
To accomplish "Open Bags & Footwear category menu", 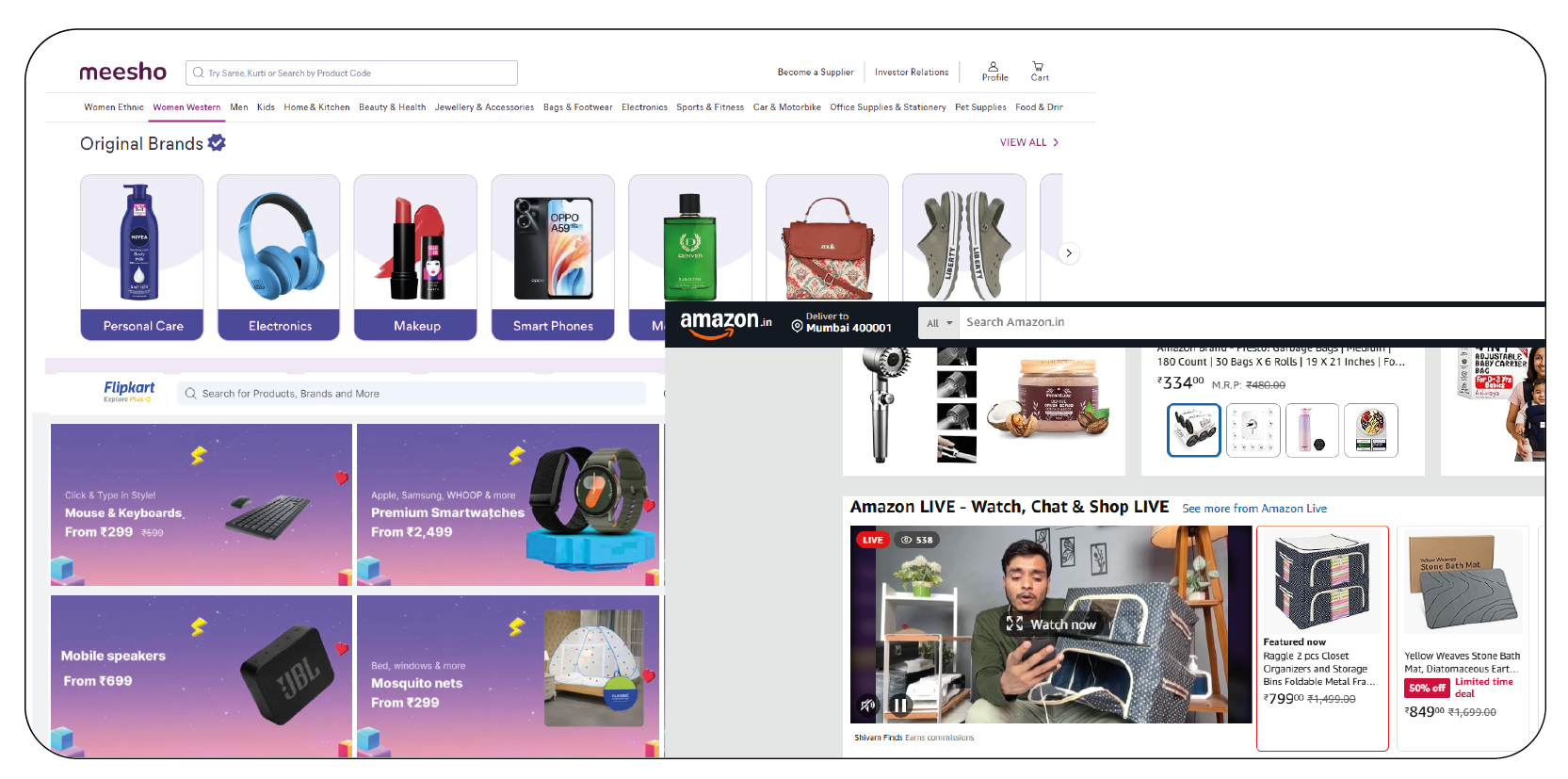I will point(577,107).
